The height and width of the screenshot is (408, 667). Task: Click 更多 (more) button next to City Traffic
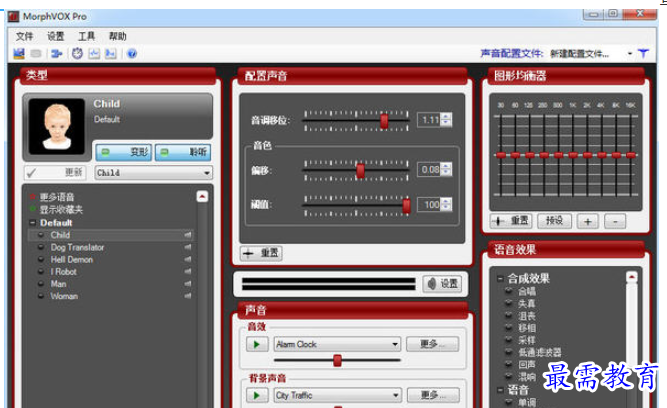pyautogui.click(x=433, y=395)
